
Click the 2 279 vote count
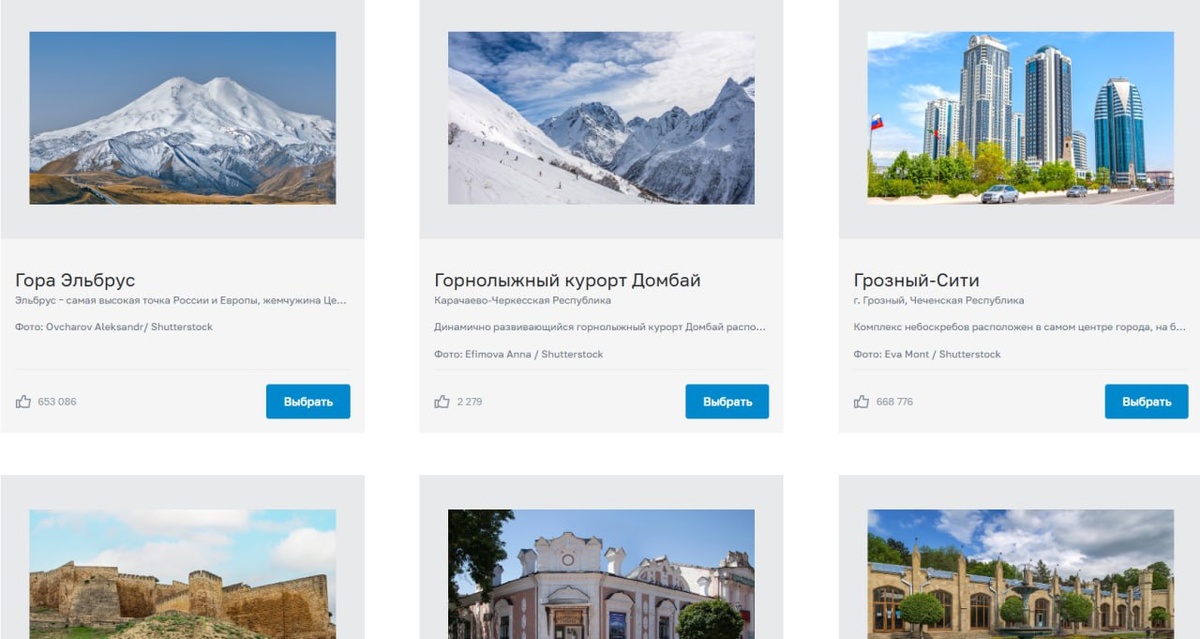click(470, 402)
